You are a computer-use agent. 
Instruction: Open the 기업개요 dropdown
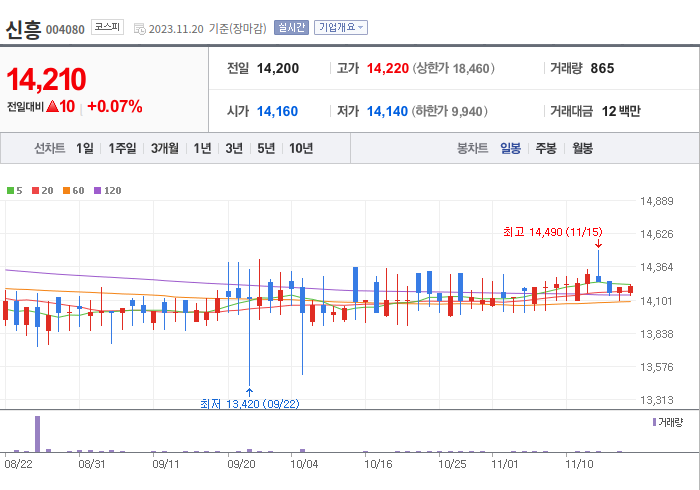click(341, 28)
